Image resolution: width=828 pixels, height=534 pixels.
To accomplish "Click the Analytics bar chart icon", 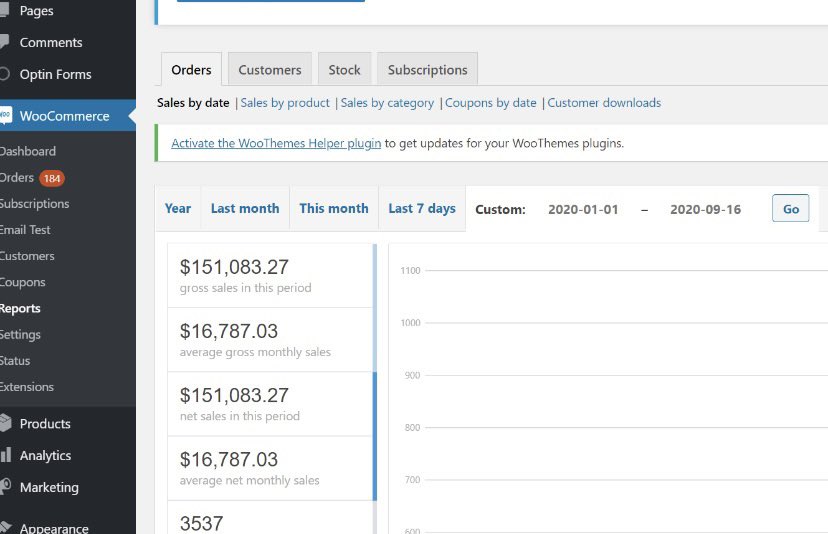I will (x=5, y=454).
